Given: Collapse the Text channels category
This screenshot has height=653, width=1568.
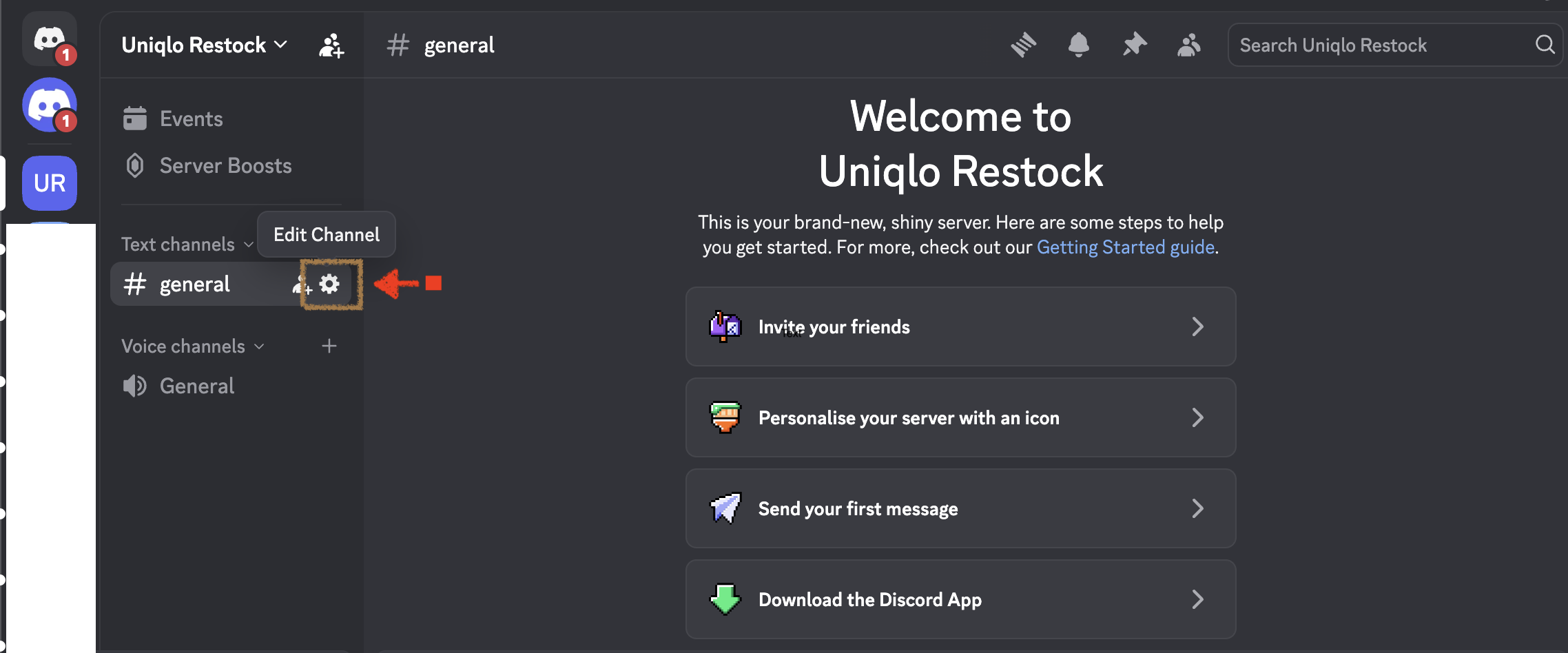Looking at the screenshot, I should tap(187, 245).
